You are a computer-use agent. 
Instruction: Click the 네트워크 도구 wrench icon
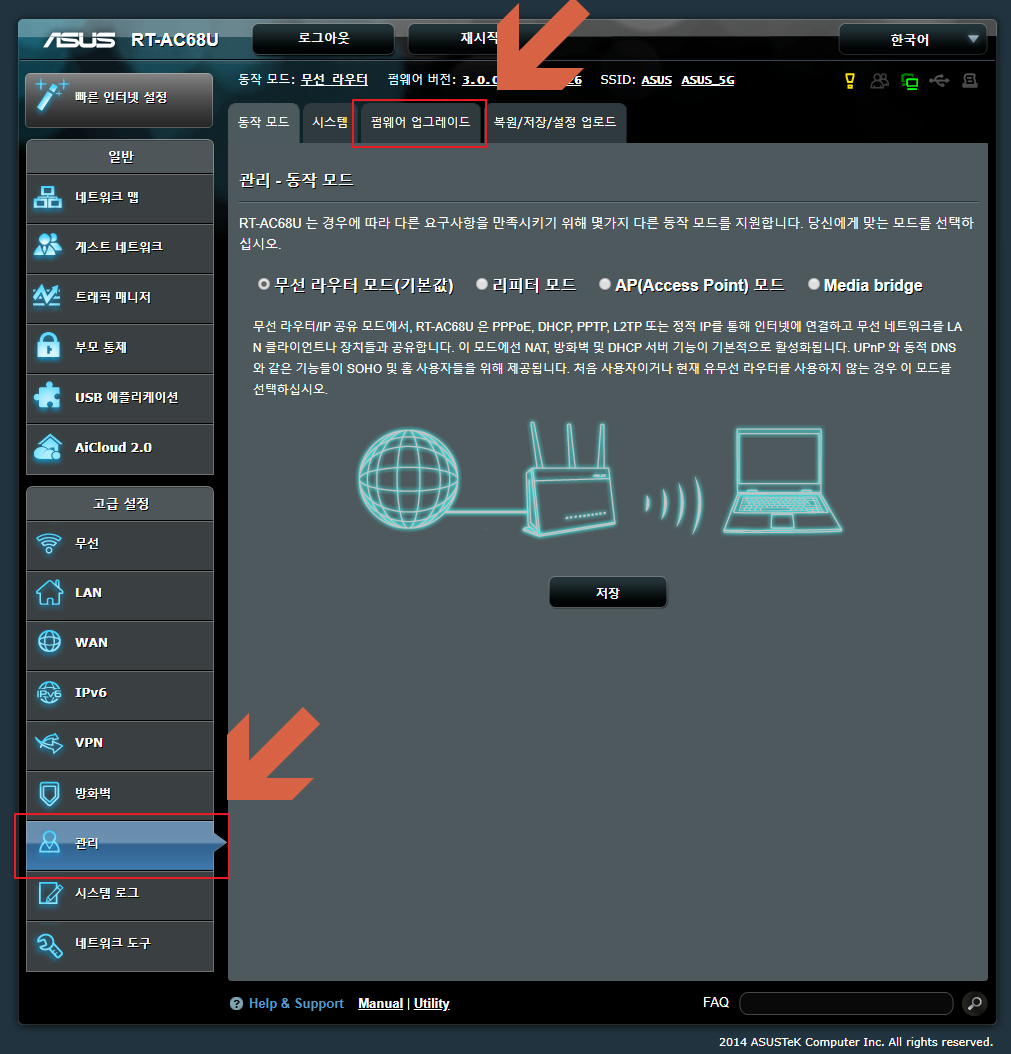(50, 944)
